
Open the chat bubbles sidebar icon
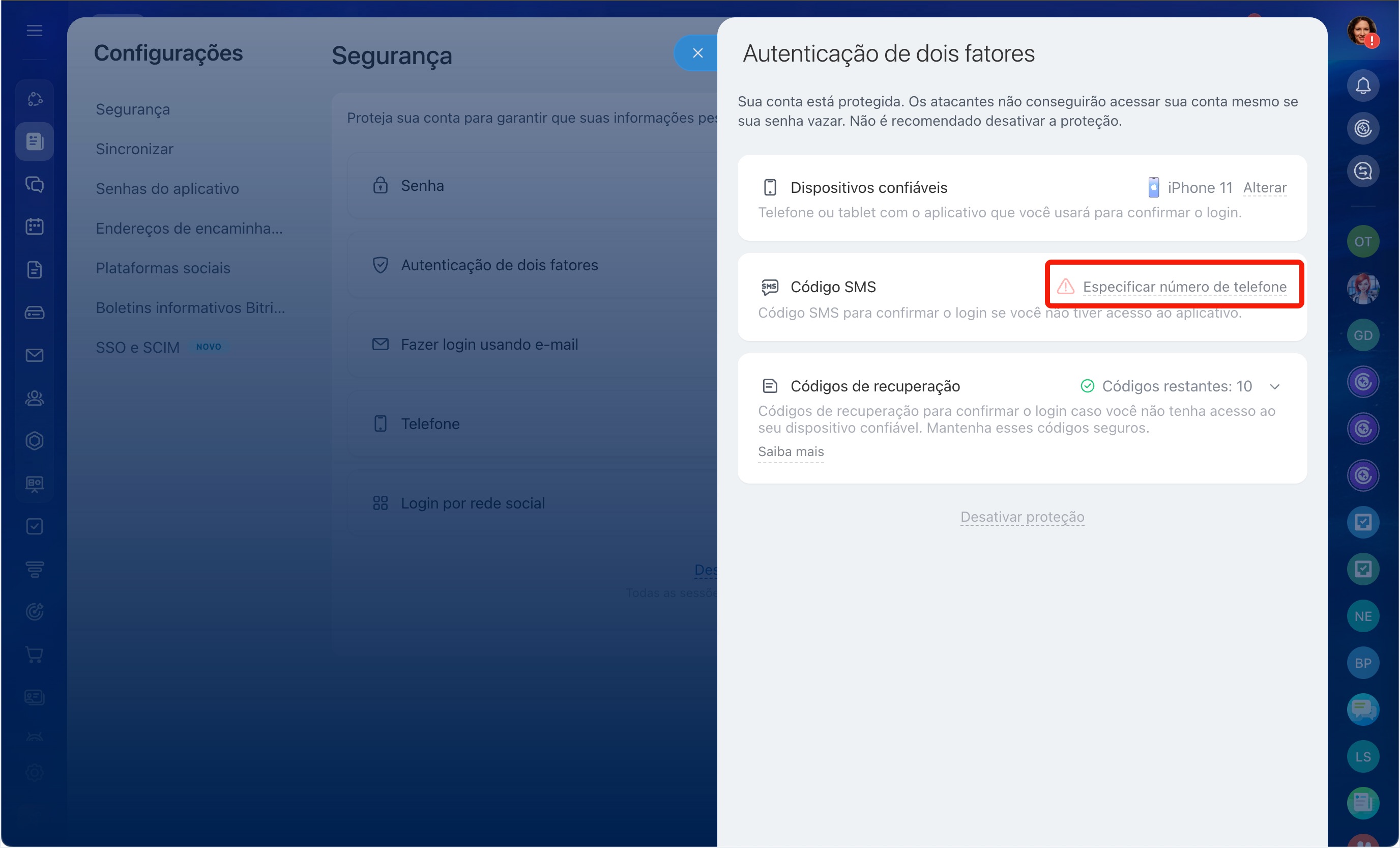pos(35,184)
